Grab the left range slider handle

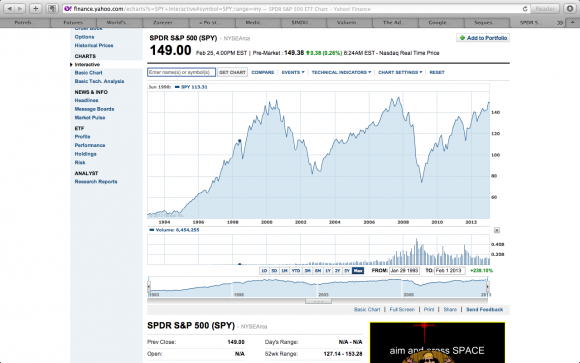149,286
